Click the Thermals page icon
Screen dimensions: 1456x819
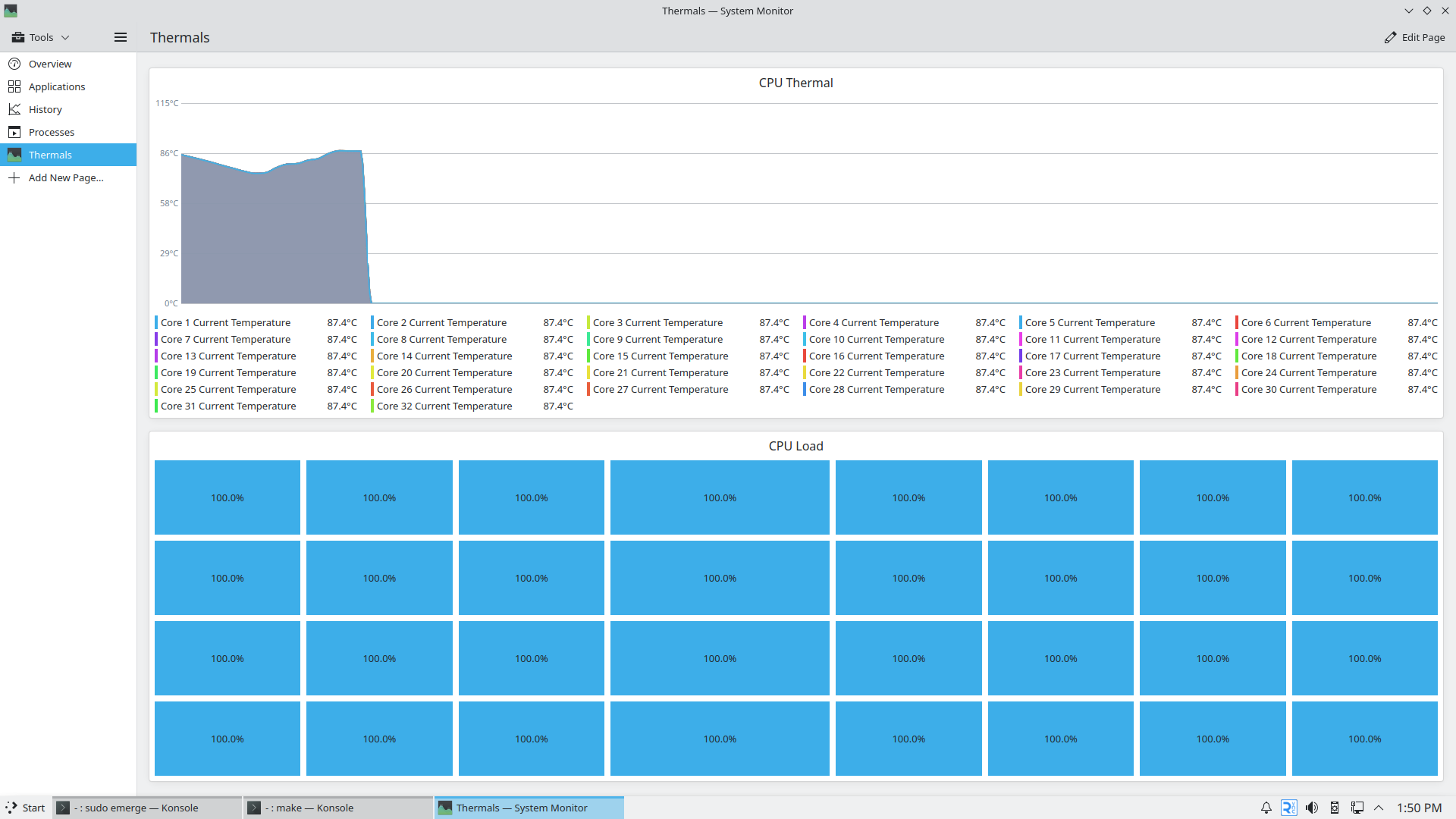pyautogui.click(x=14, y=155)
